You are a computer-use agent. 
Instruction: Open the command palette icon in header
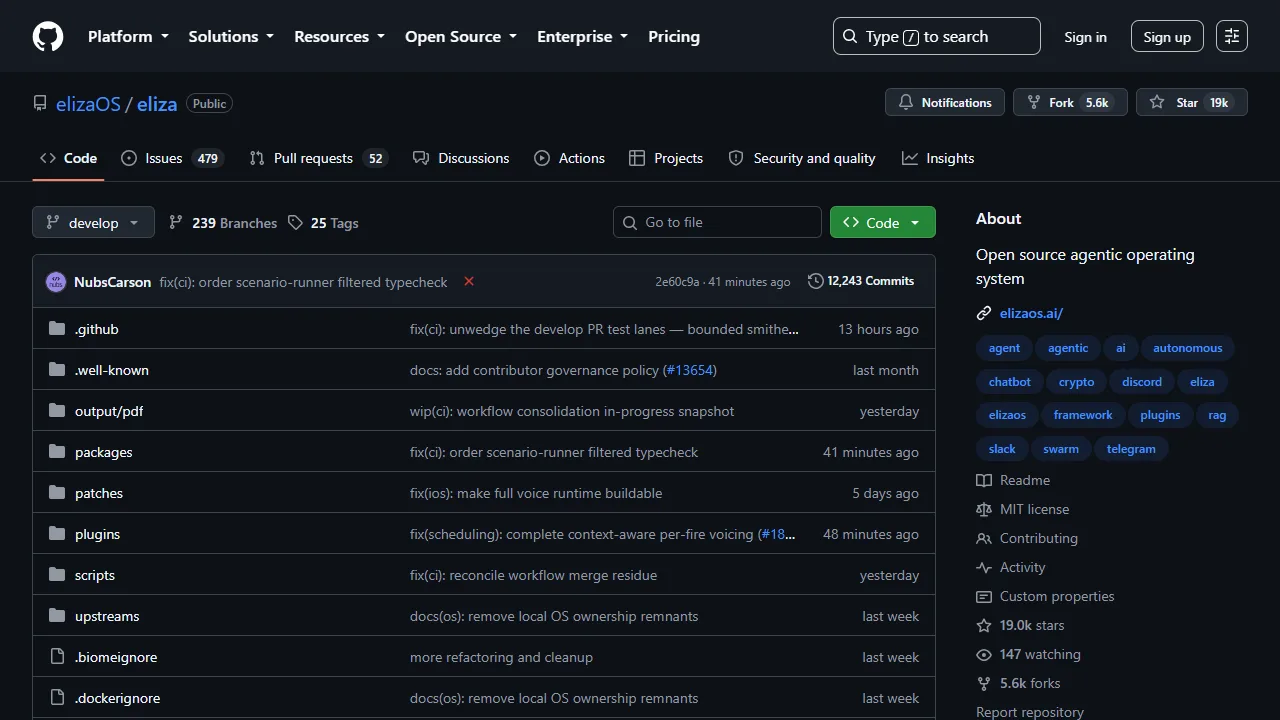(1232, 36)
